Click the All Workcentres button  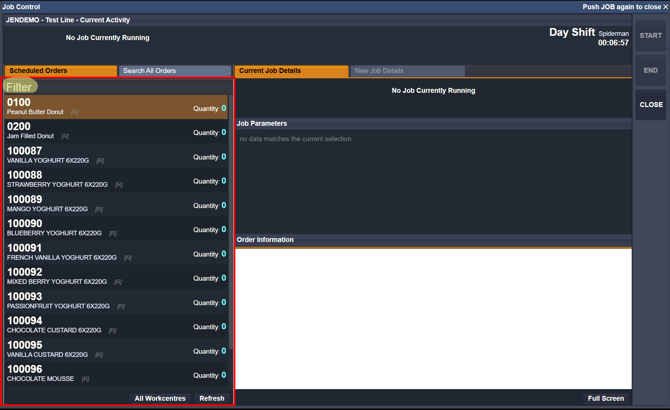[160, 398]
